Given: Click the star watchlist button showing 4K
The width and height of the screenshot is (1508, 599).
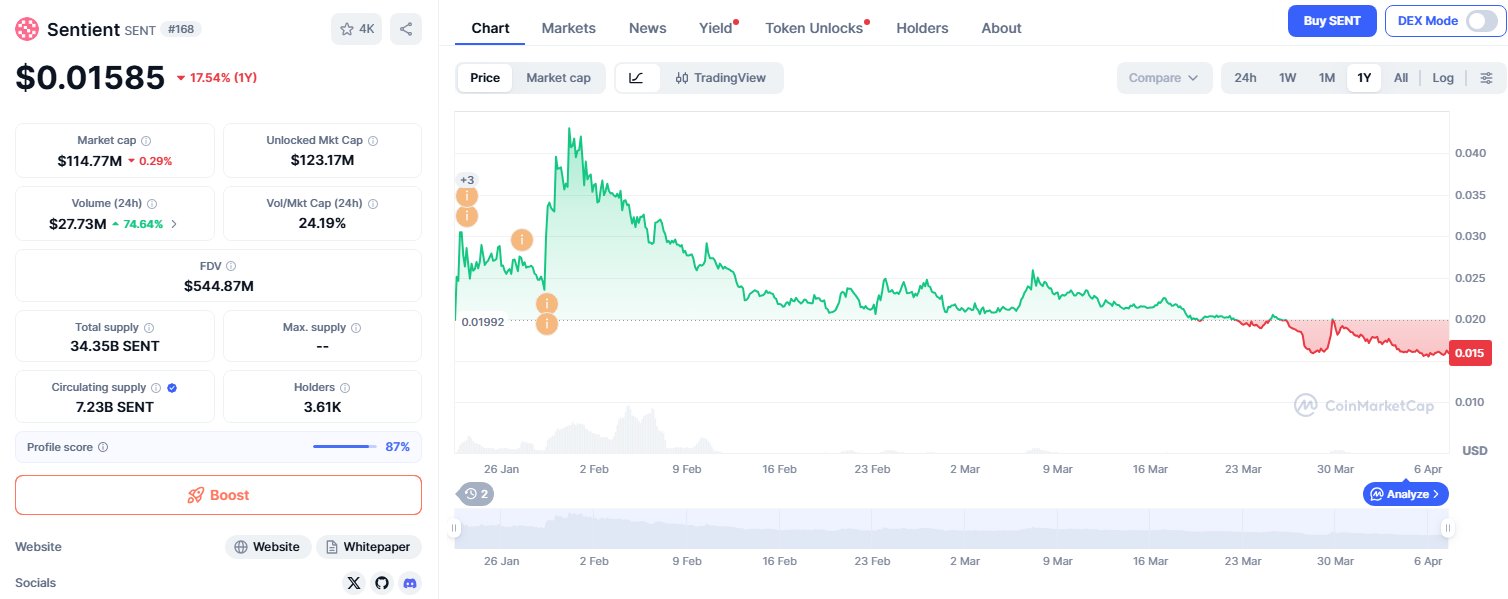Looking at the screenshot, I should (x=357, y=29).
